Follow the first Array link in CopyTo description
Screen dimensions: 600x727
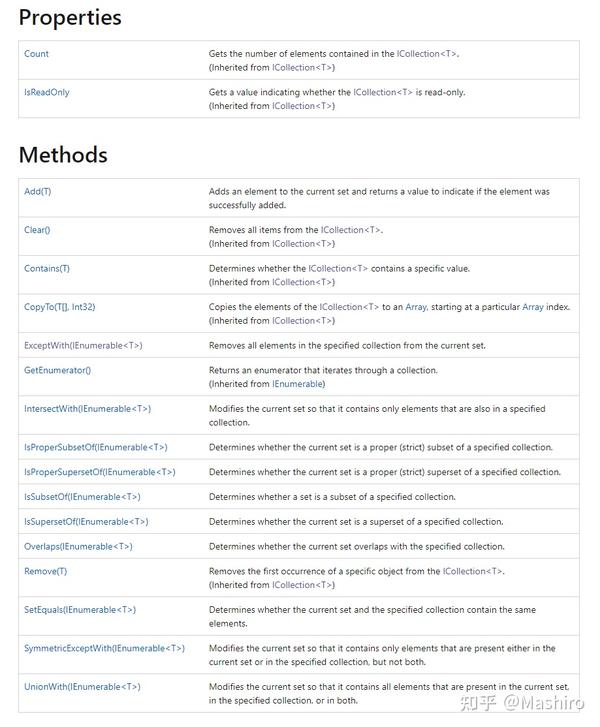[416, 307]
